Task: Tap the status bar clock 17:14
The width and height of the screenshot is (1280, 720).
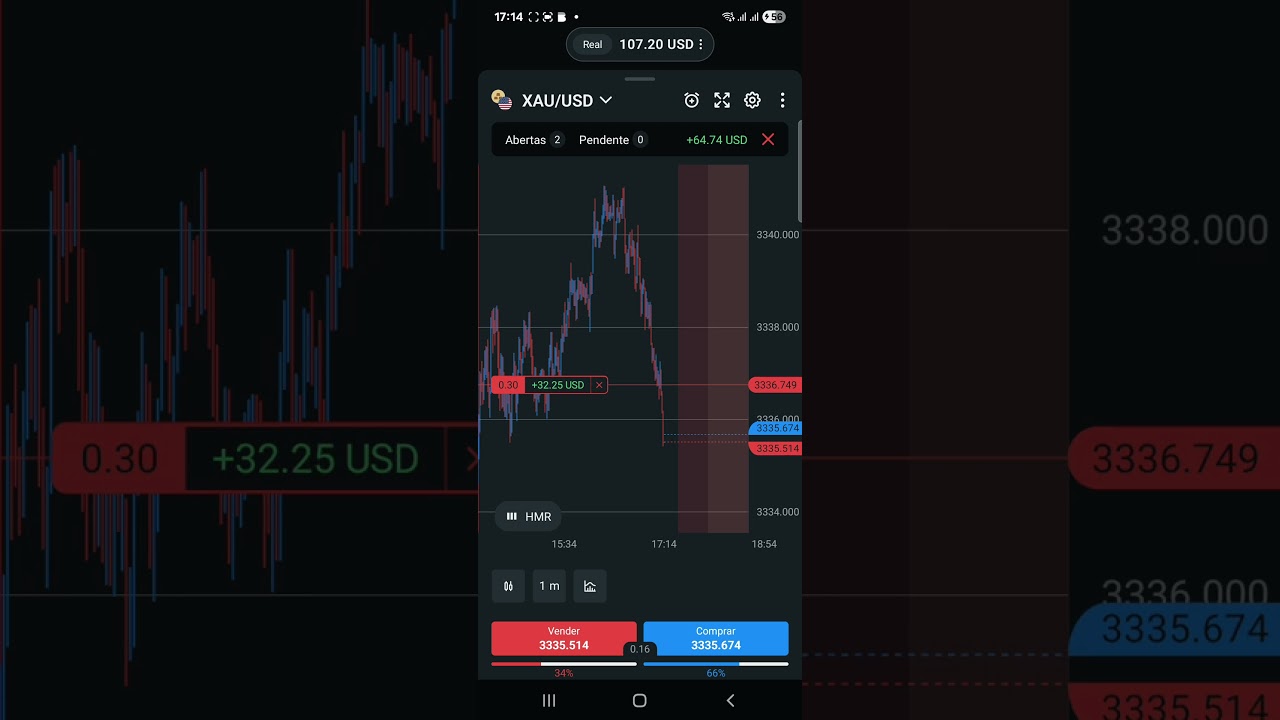Action: [508, 17]
